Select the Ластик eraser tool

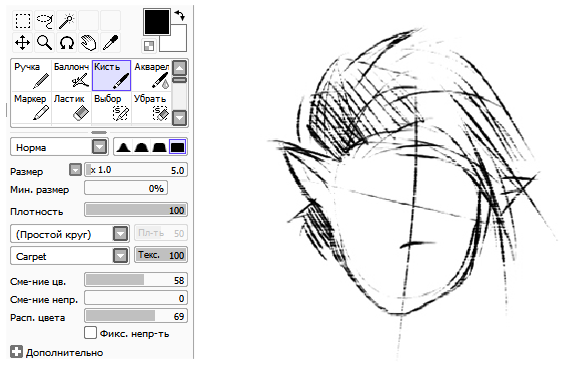point(71,107)
